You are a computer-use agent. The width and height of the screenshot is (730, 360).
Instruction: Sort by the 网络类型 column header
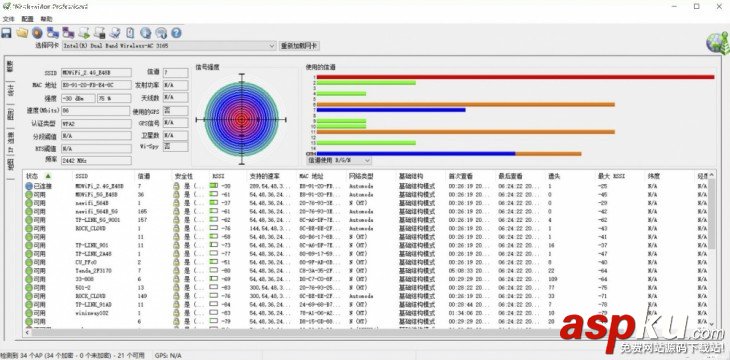coord(371,176)
